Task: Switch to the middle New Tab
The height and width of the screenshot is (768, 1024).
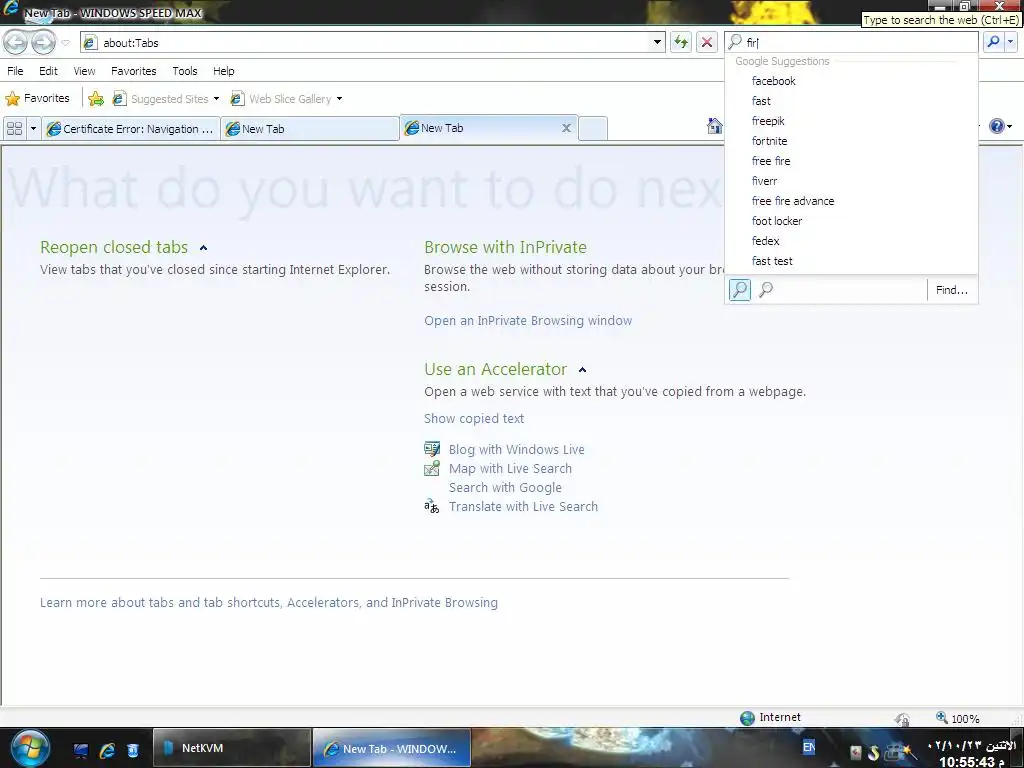Action: [310, 129]
